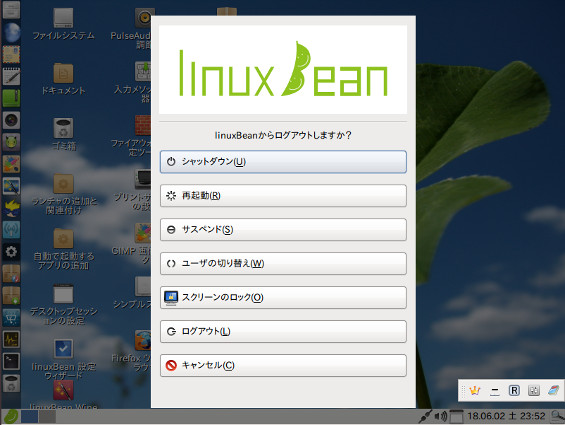
Task: Click the clock showing 18.06.02 土 23:52
Action: tap(506, 416)
